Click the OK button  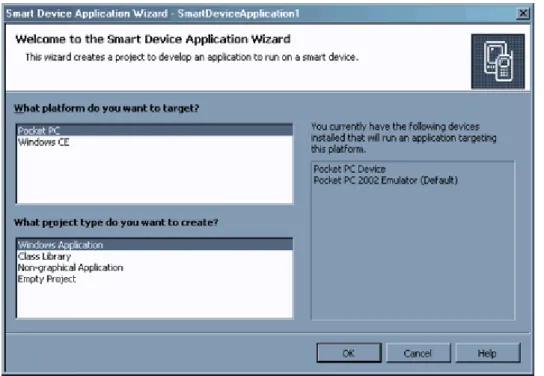pyautogui.click(x=349, y=353)
